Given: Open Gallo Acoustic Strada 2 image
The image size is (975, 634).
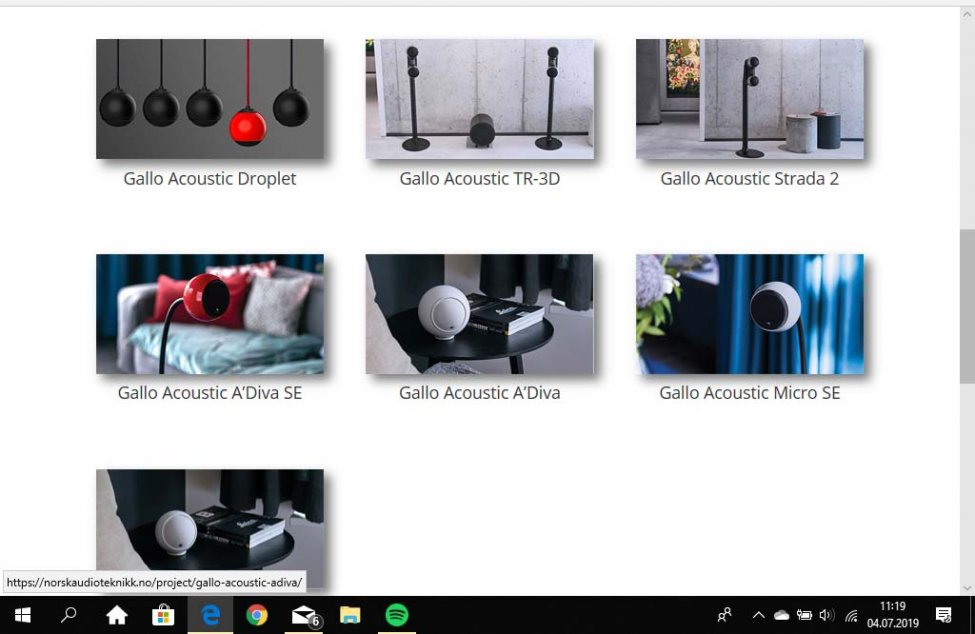Looking at the screenshot, I should point(749,99).
